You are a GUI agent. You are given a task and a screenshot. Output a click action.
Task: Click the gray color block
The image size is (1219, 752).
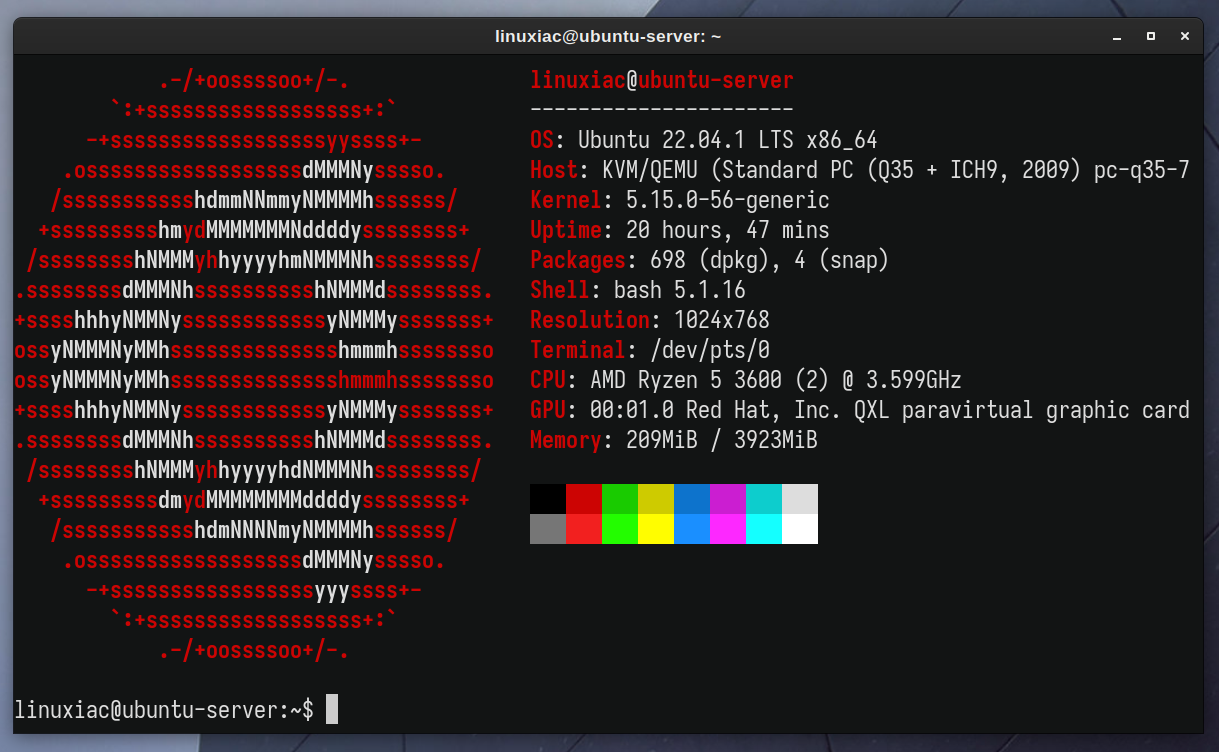click(x=548, y=529)
